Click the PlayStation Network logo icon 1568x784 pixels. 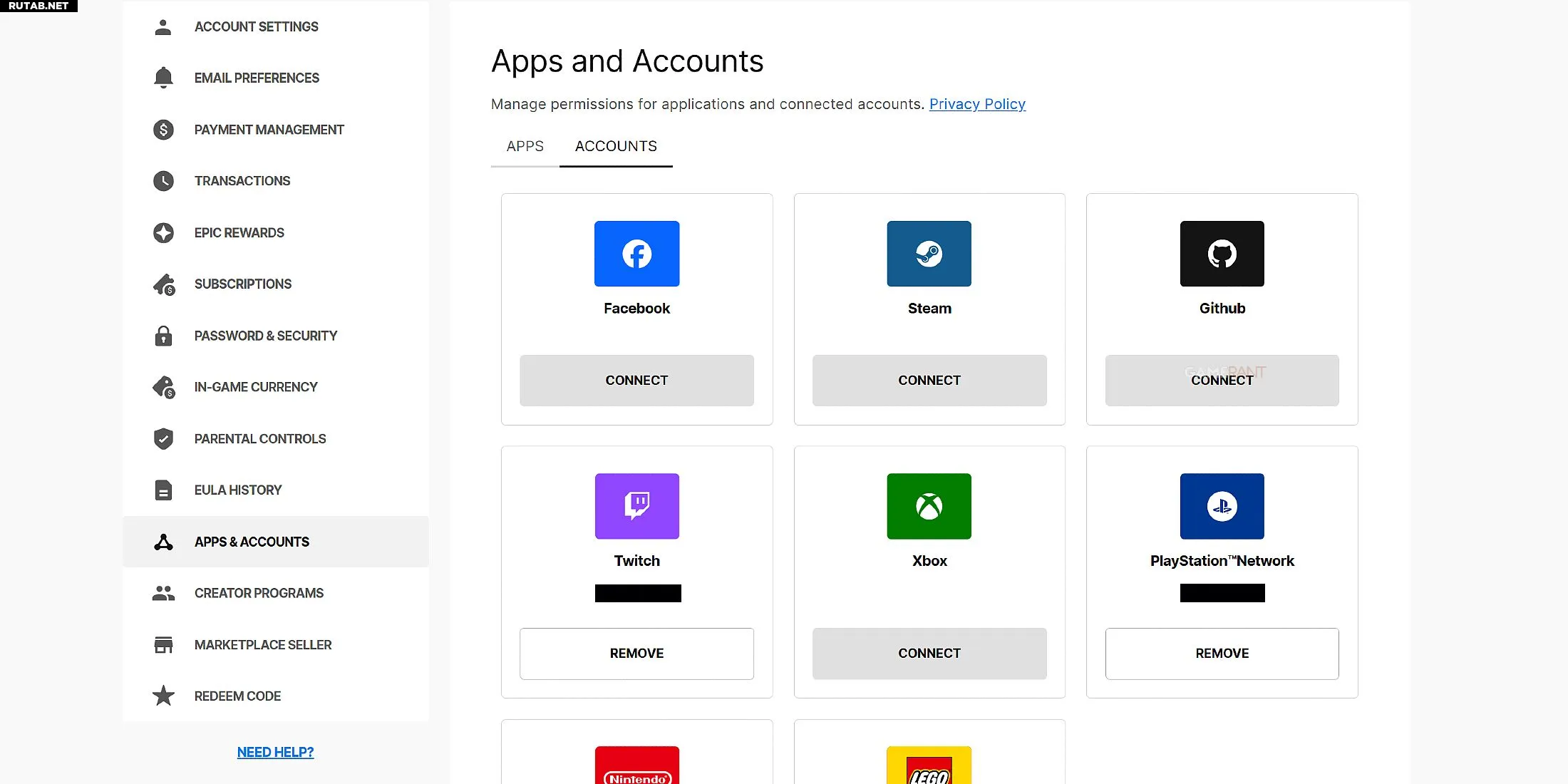1222,506
